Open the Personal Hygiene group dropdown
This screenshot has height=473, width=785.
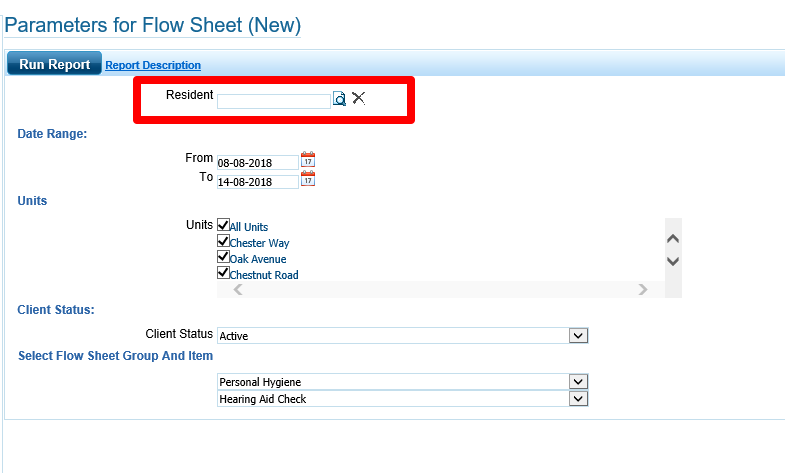578,382
